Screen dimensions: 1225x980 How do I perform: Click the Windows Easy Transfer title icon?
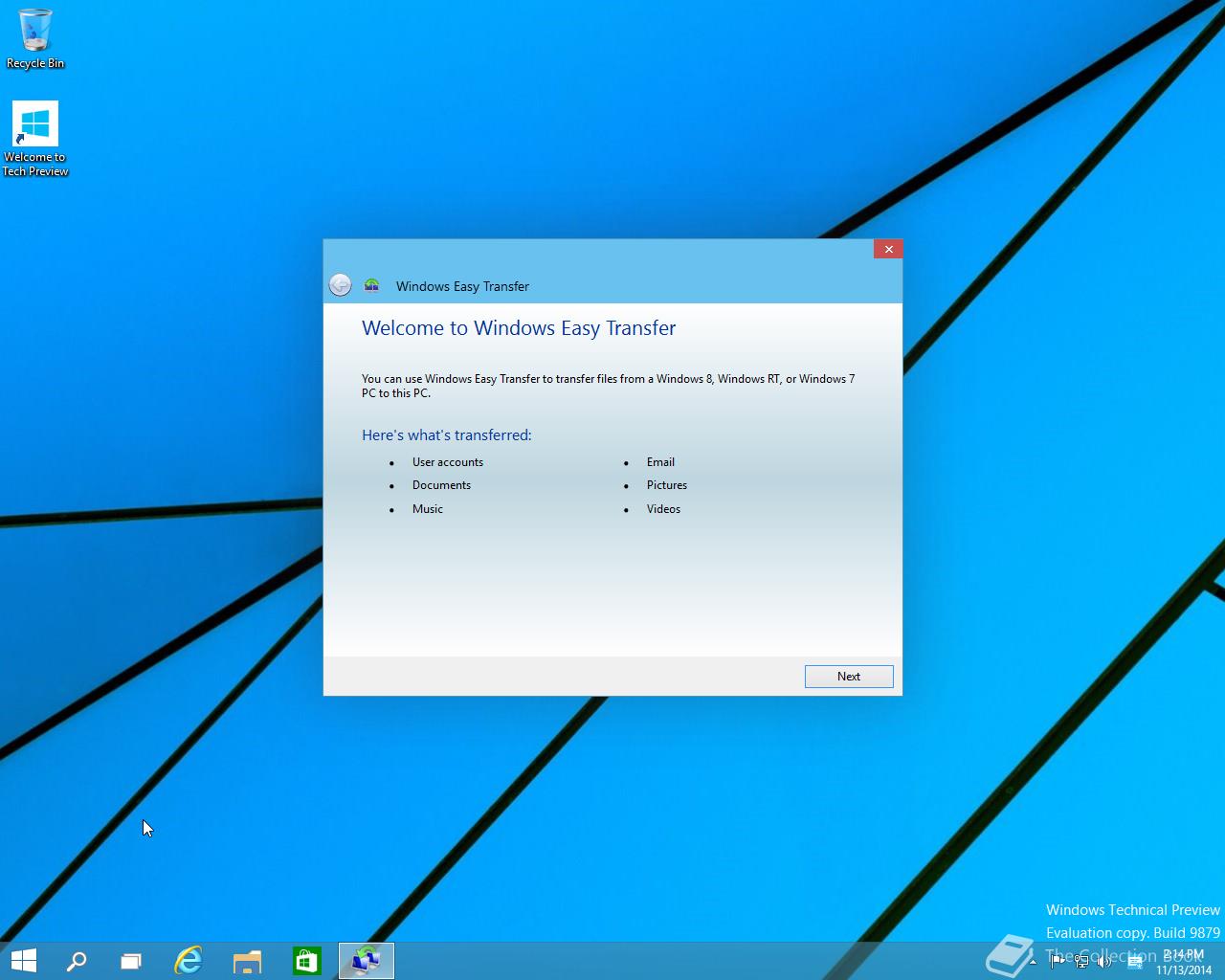pyautogui.click(x=372, y=285)
